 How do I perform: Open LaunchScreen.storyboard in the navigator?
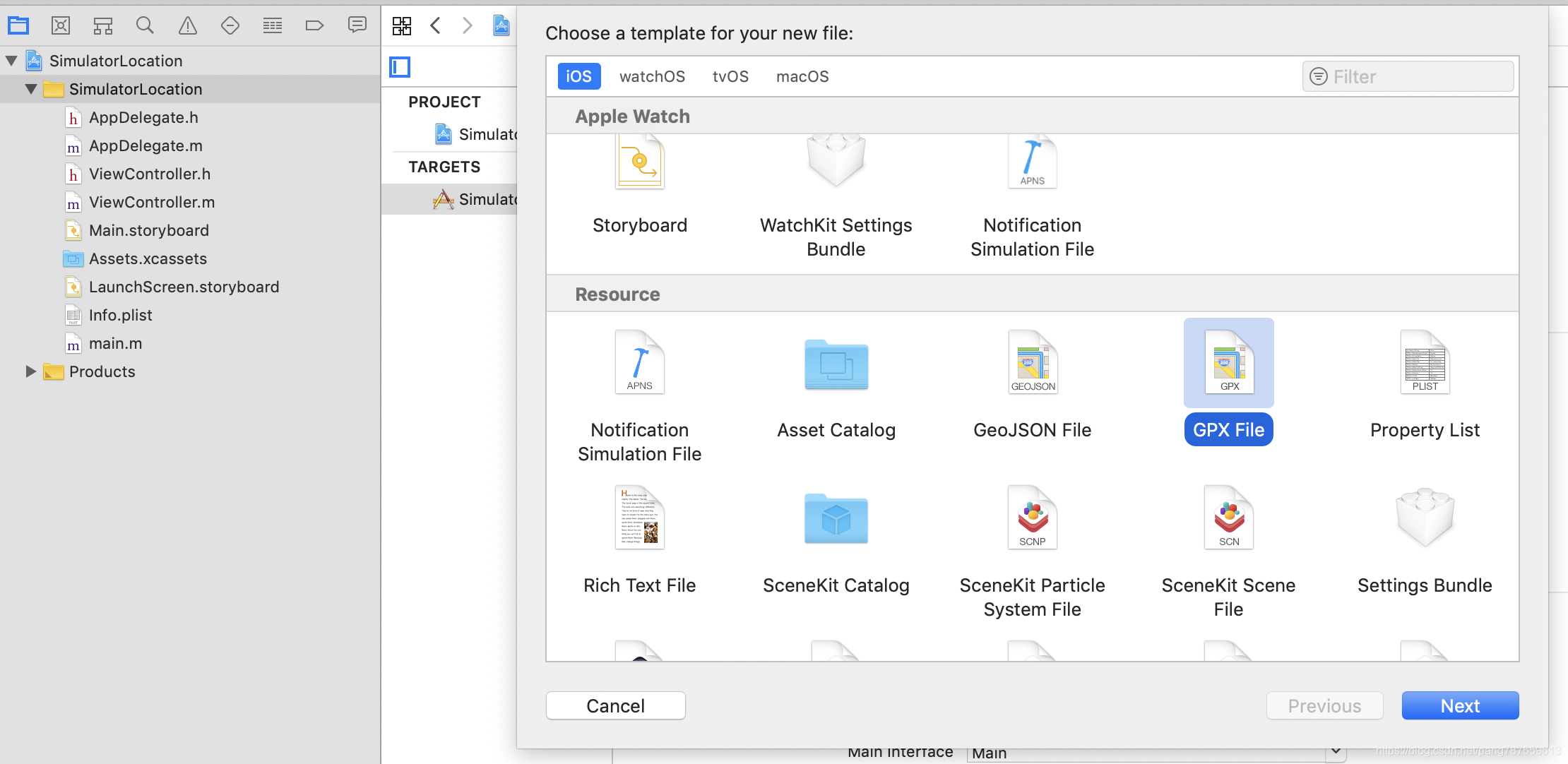click(184, 287)
